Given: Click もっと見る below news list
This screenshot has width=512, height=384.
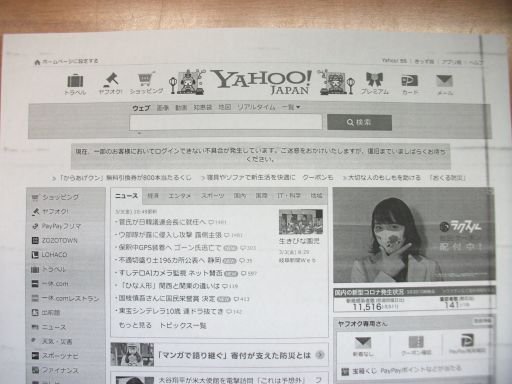Looking at the screenshot, I should [135, 325].
